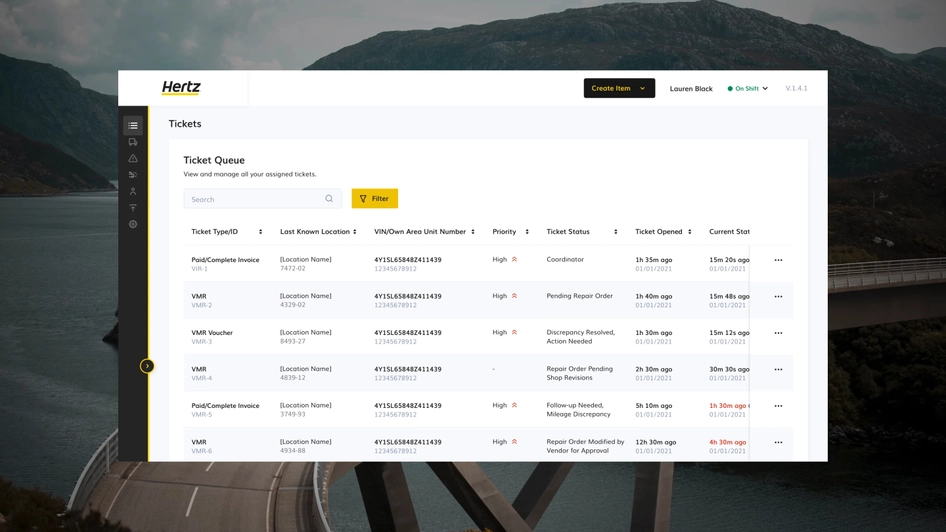The width and height of the screenshot is (946, 532).
Task: Sort by VIN/Own Area Unit Number column
Action: tap(473, 232)
